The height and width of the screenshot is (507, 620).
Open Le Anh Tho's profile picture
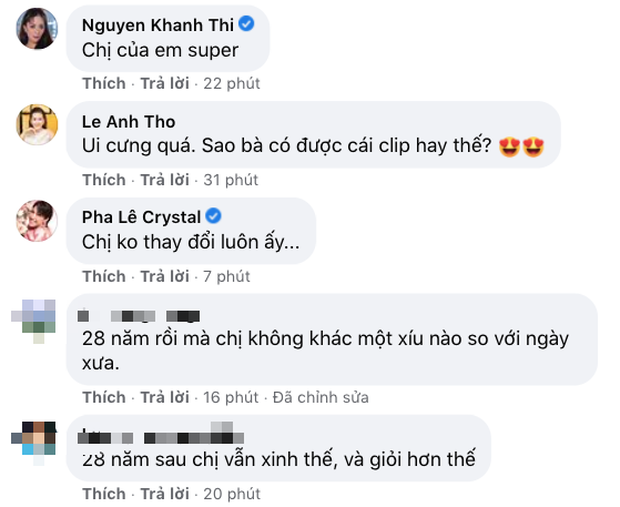coord(36,126)
